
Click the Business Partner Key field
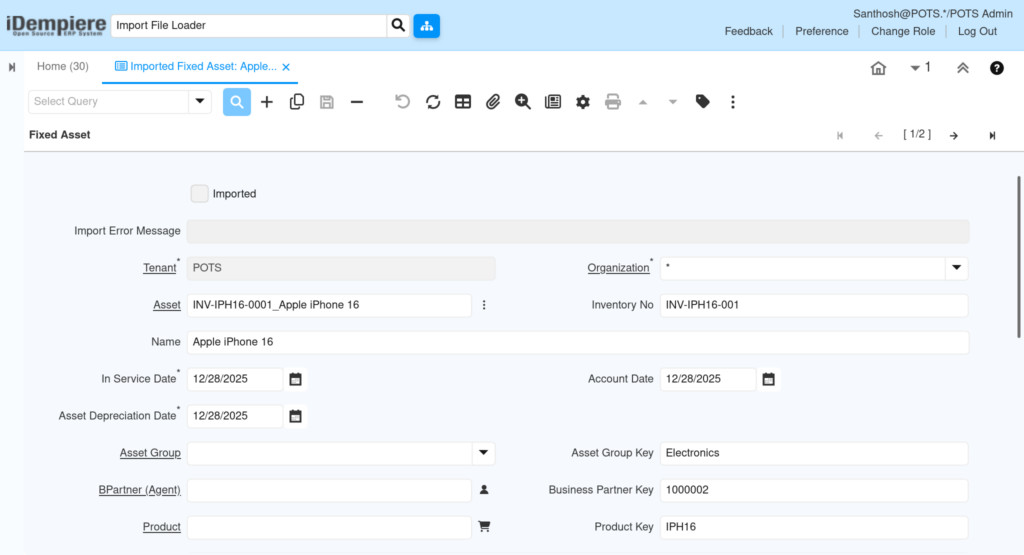(814, 490)
